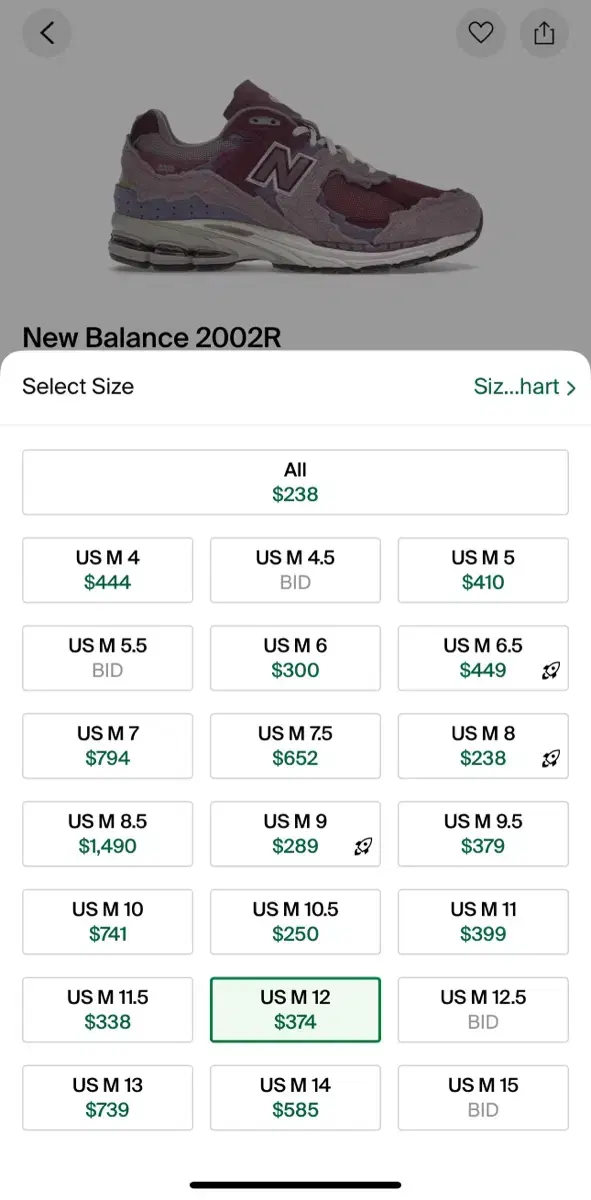Tap rocket icon on US M 8
Viewport: 591px width, 1200px height.
[x=550, y=760]
